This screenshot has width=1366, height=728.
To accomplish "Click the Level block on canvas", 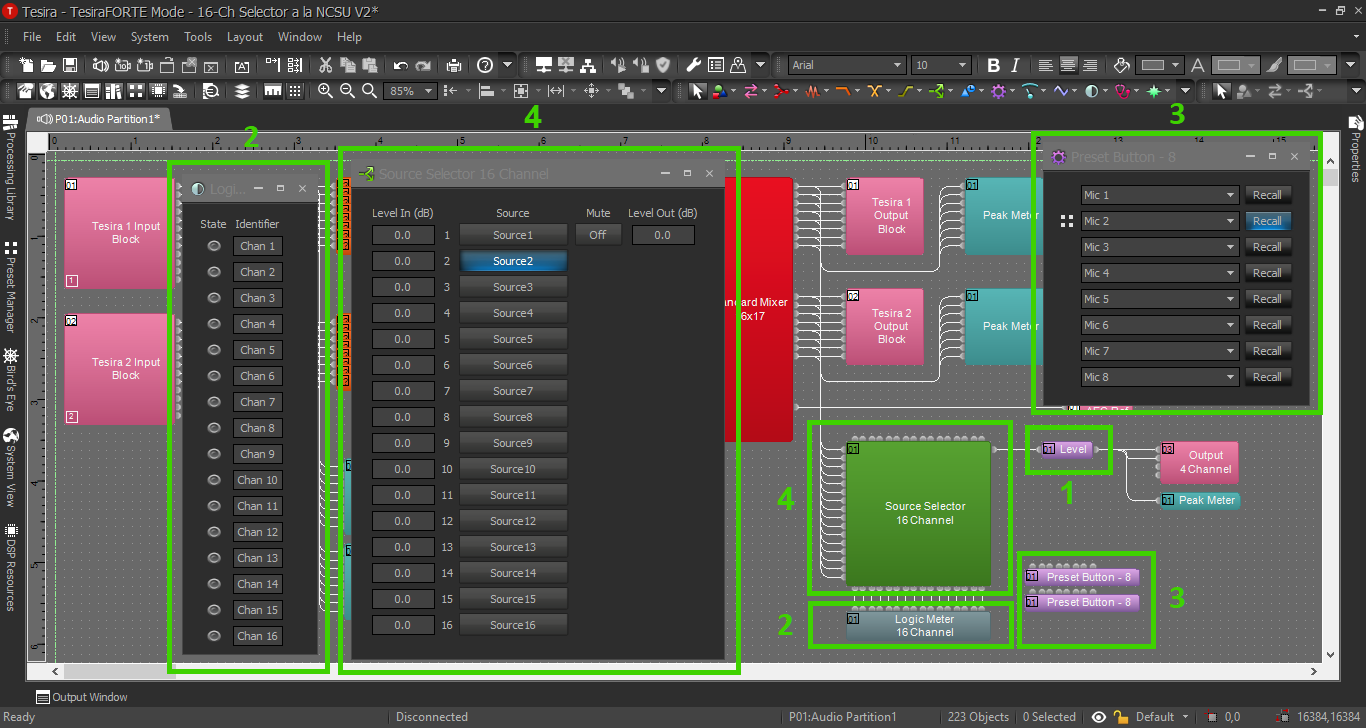I will click(x=1069, y=449).
